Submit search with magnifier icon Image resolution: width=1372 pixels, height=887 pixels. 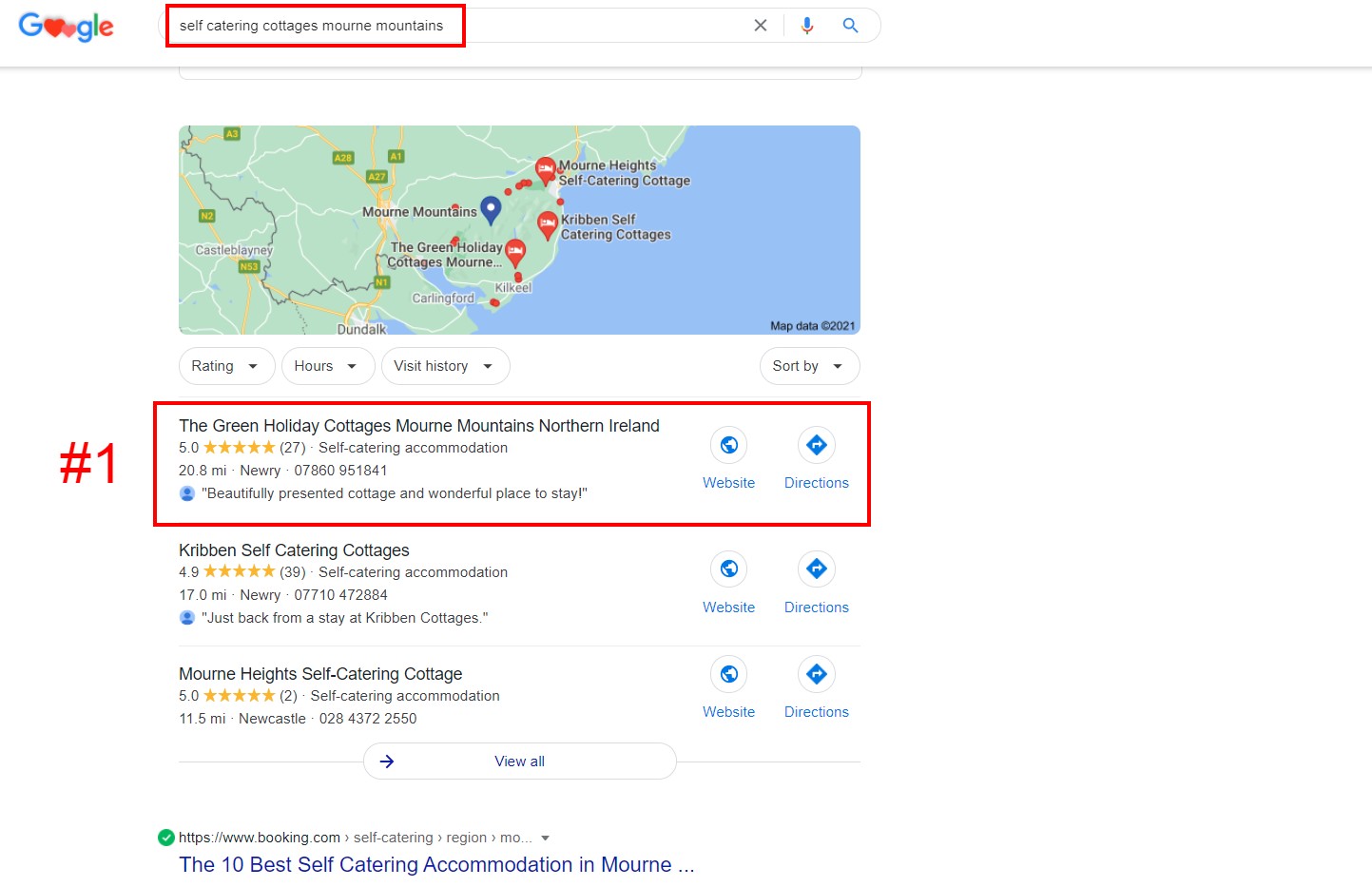coord(850,26)
